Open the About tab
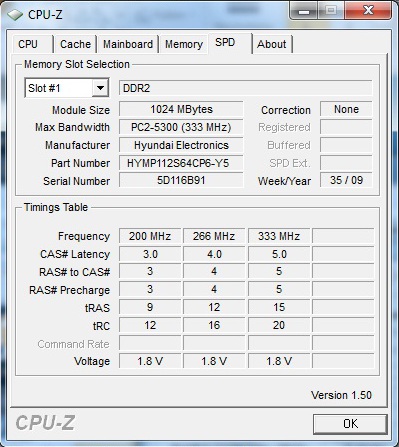 click(x=272, y=44)
